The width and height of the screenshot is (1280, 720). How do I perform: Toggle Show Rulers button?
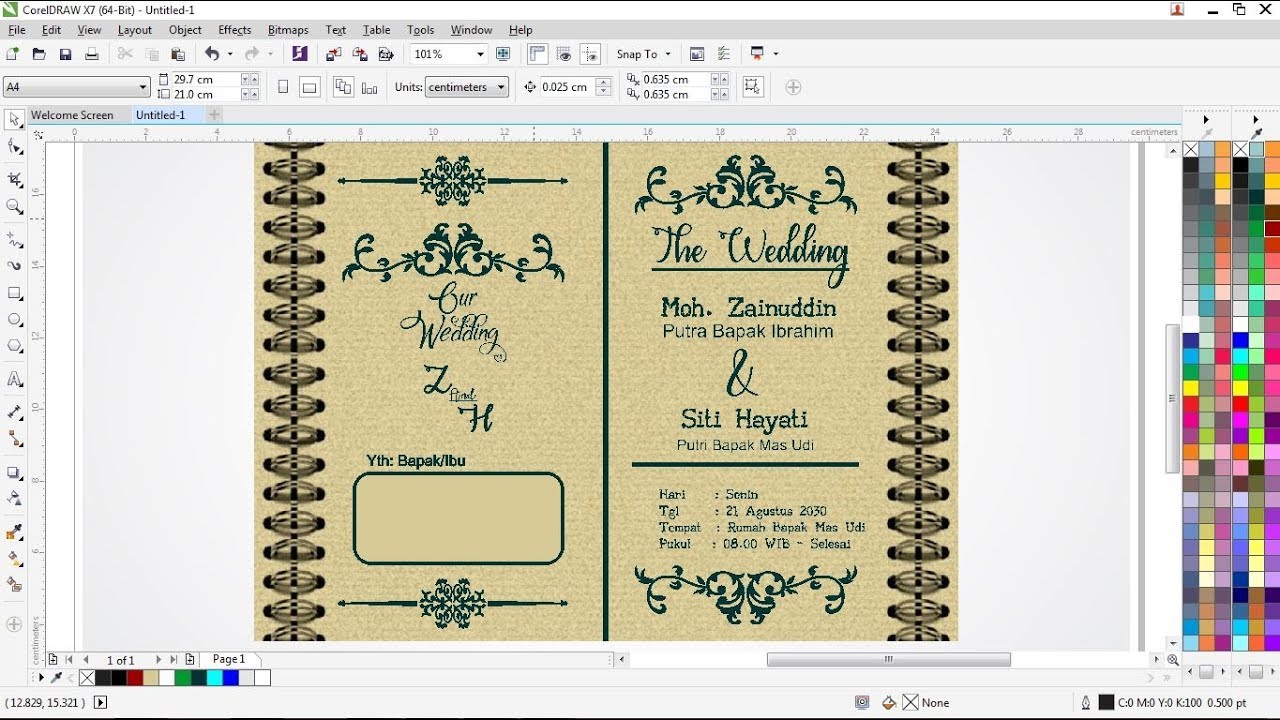click(538, 54)
